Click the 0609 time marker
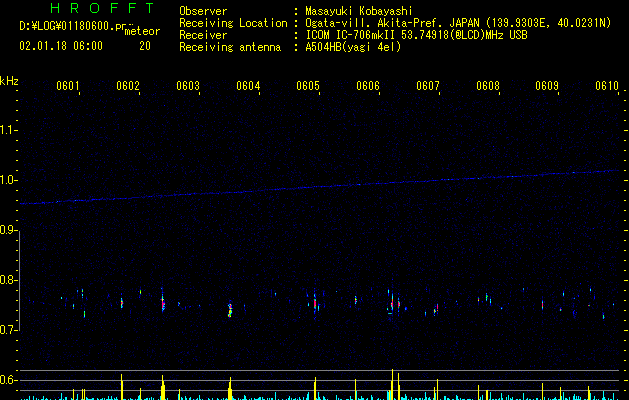The image size is (629, 400). [547, 85]
